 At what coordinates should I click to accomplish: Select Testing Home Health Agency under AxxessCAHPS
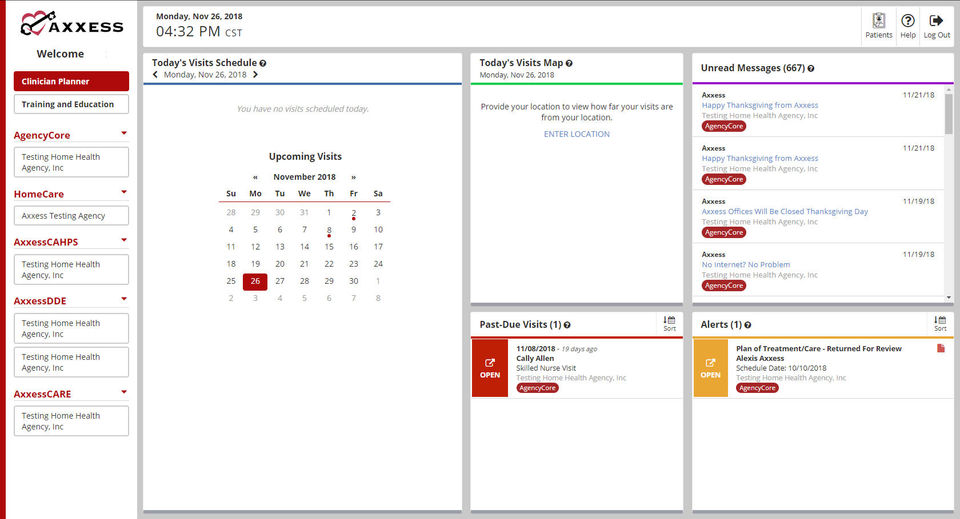click(72, 269)
